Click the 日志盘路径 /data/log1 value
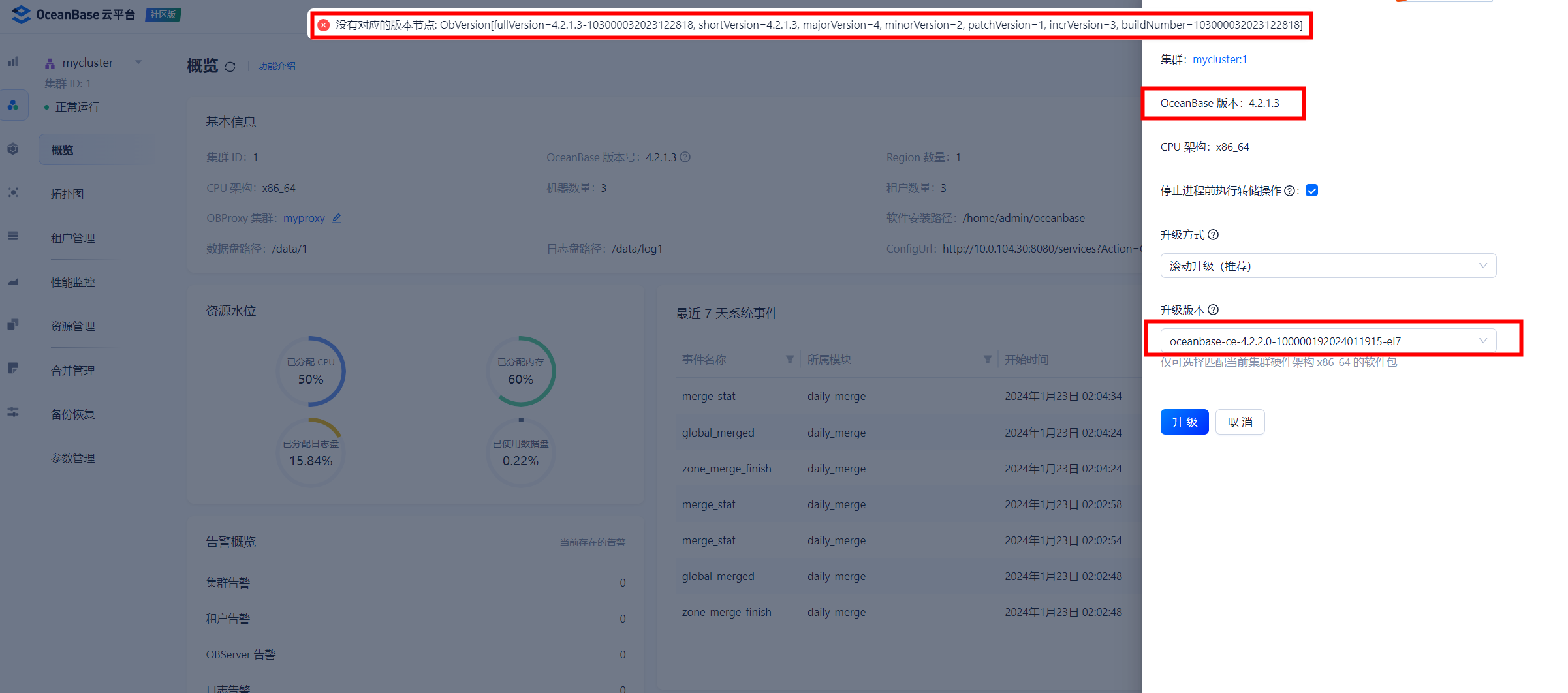1568x693 pixels. (637, 249)
